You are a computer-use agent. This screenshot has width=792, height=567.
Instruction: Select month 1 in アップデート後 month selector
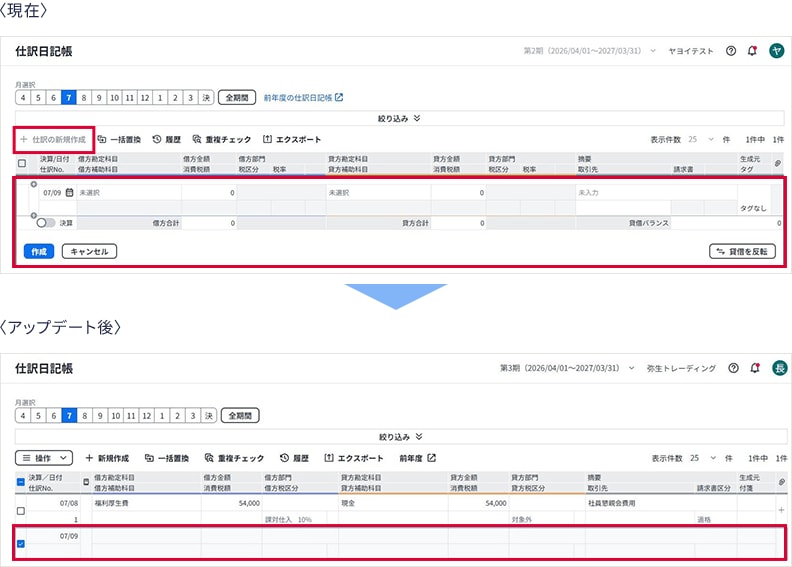click(162, 416)
